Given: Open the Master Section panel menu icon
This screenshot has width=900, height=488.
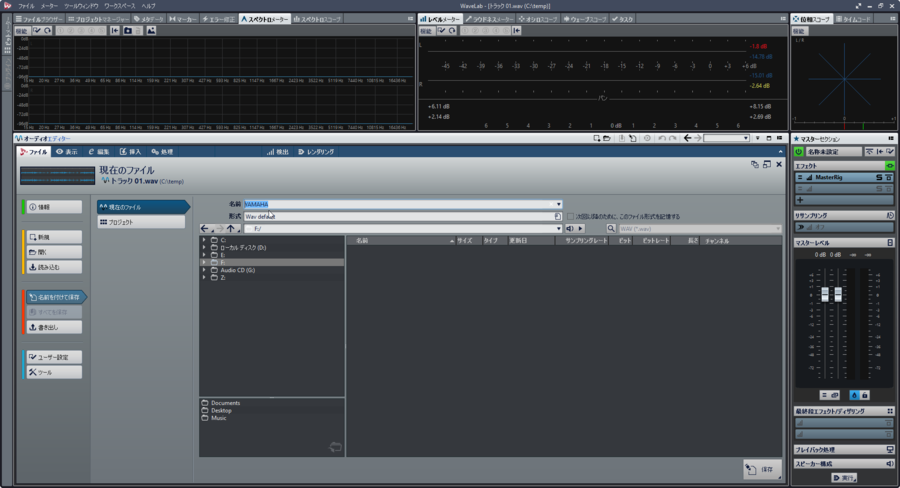Looking at the screenshot, I should click(891, 138).
